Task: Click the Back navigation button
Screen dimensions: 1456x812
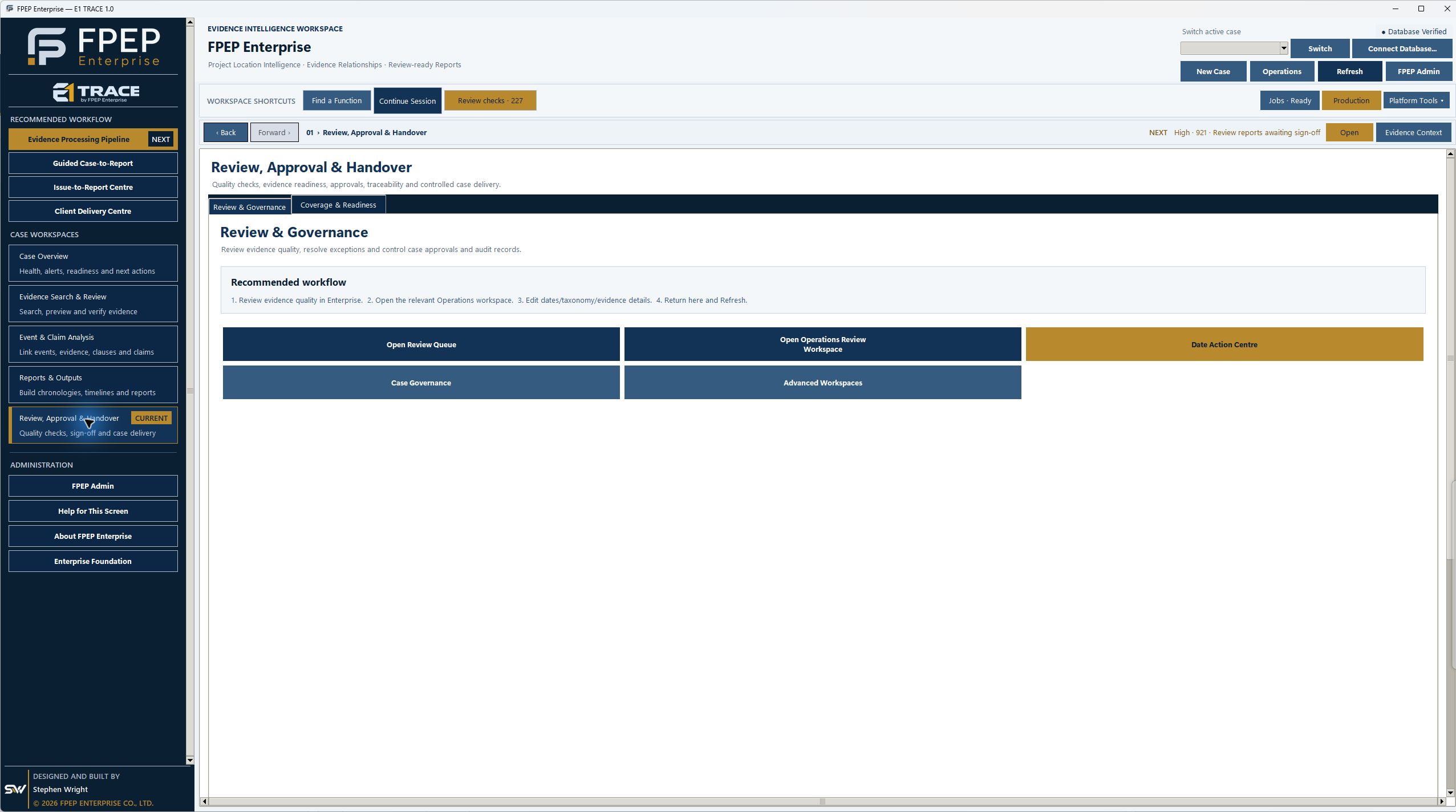Action: point(226,132)
